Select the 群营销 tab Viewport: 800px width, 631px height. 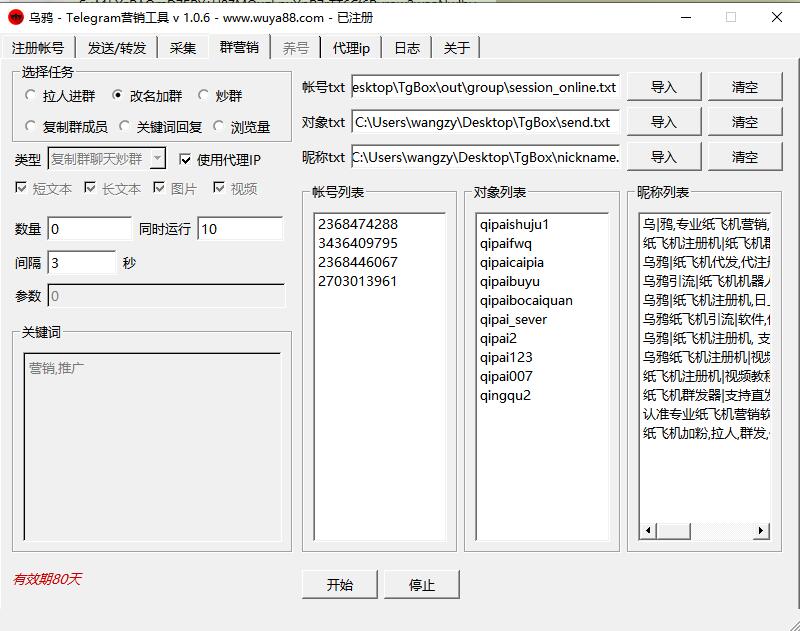[x=239, y=47]
